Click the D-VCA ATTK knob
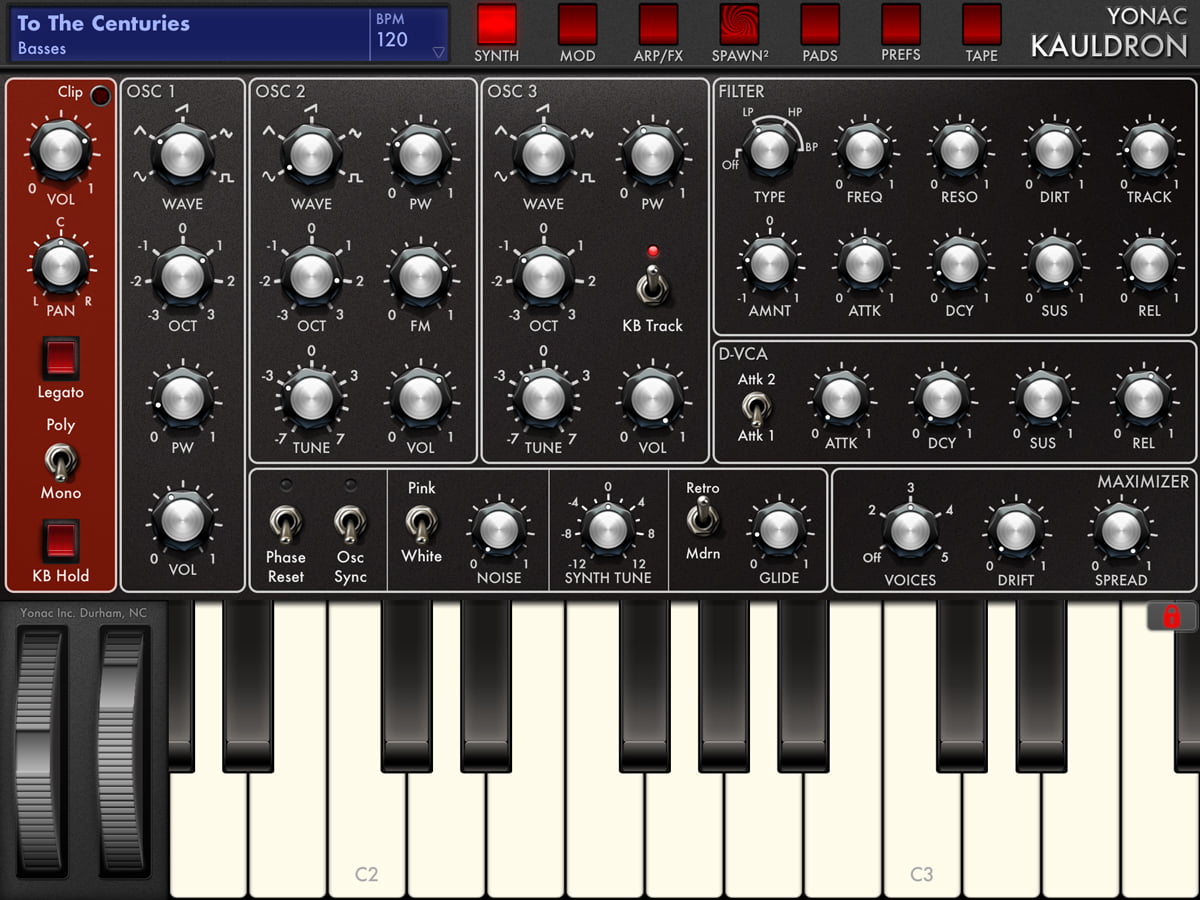The width and height of the screenshot is (1200, 900). (x=840, y=398)
